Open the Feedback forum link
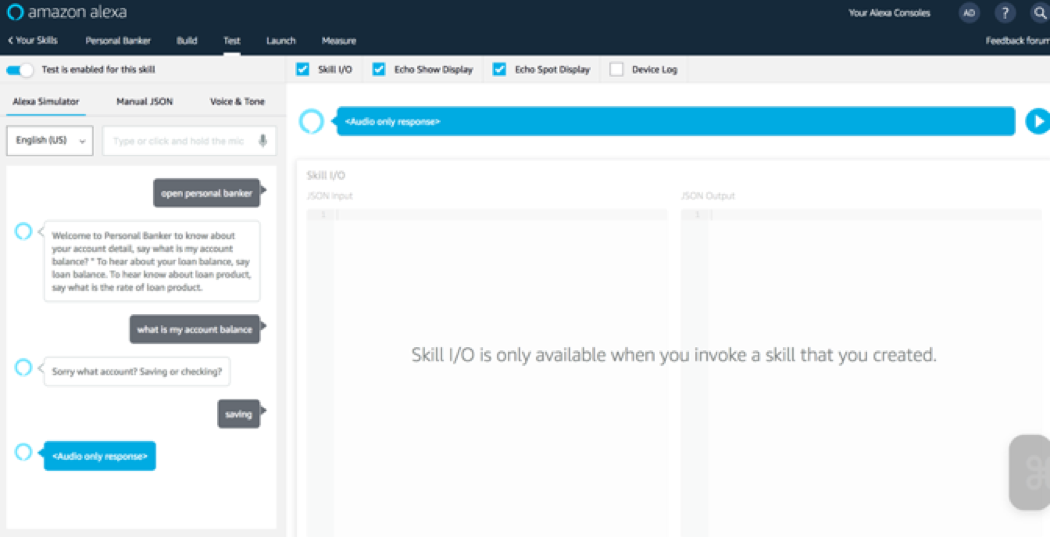The height and width of the screenshot is (537, 1050). [1017, 41]
